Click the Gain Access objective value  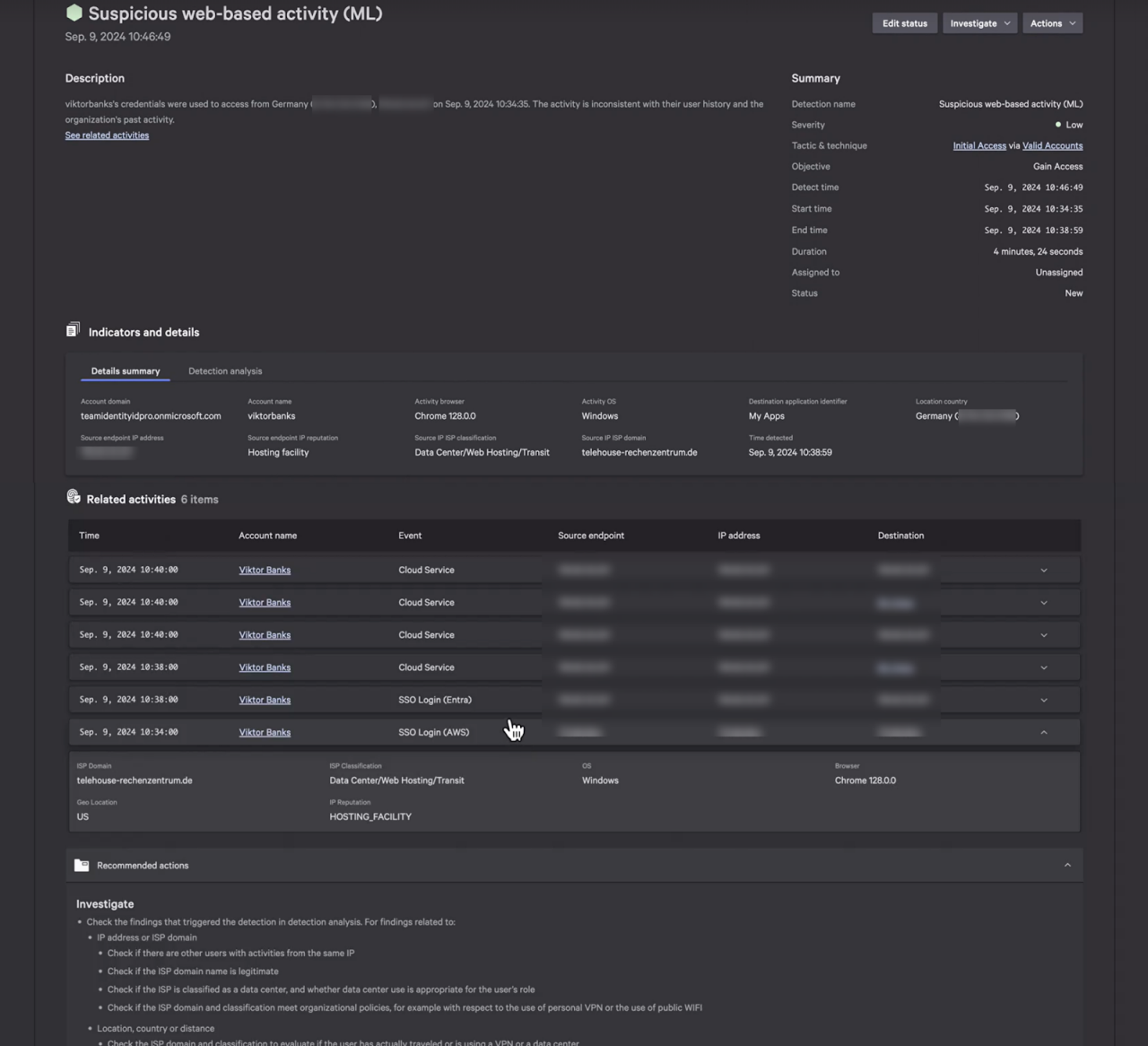(1057, 166)
